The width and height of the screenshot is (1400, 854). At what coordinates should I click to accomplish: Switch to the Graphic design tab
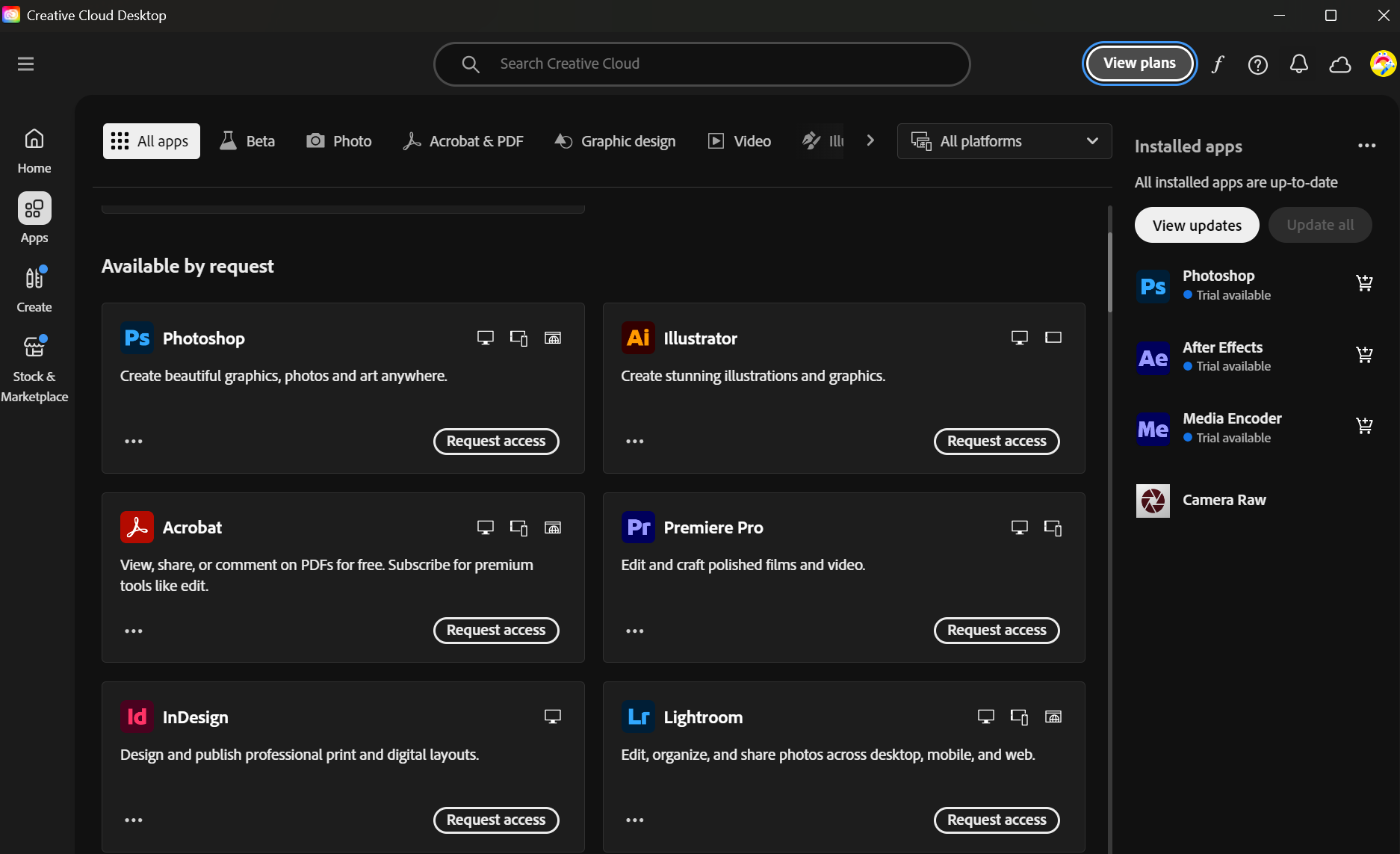coord(615,141)
